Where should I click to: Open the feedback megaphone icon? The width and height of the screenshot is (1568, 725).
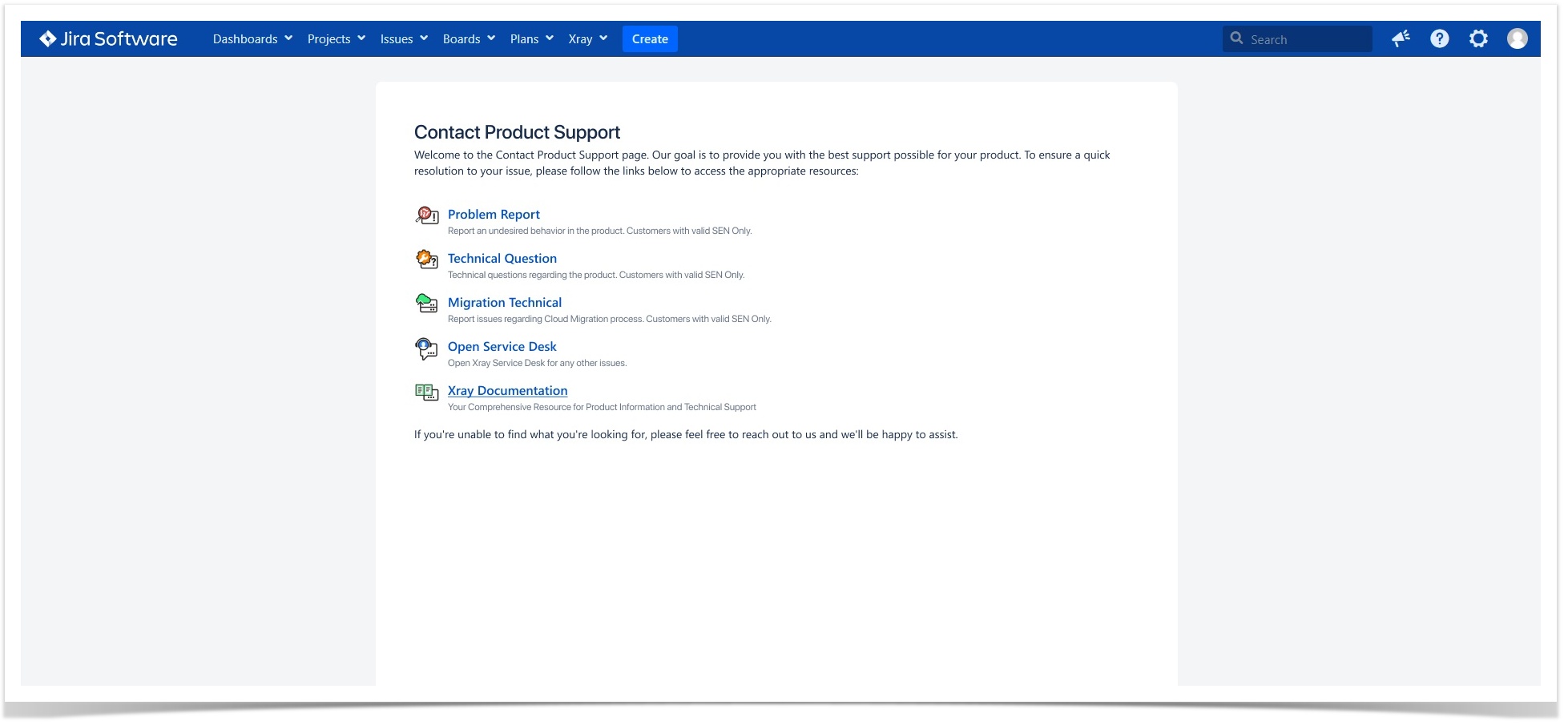(1401, 38)
